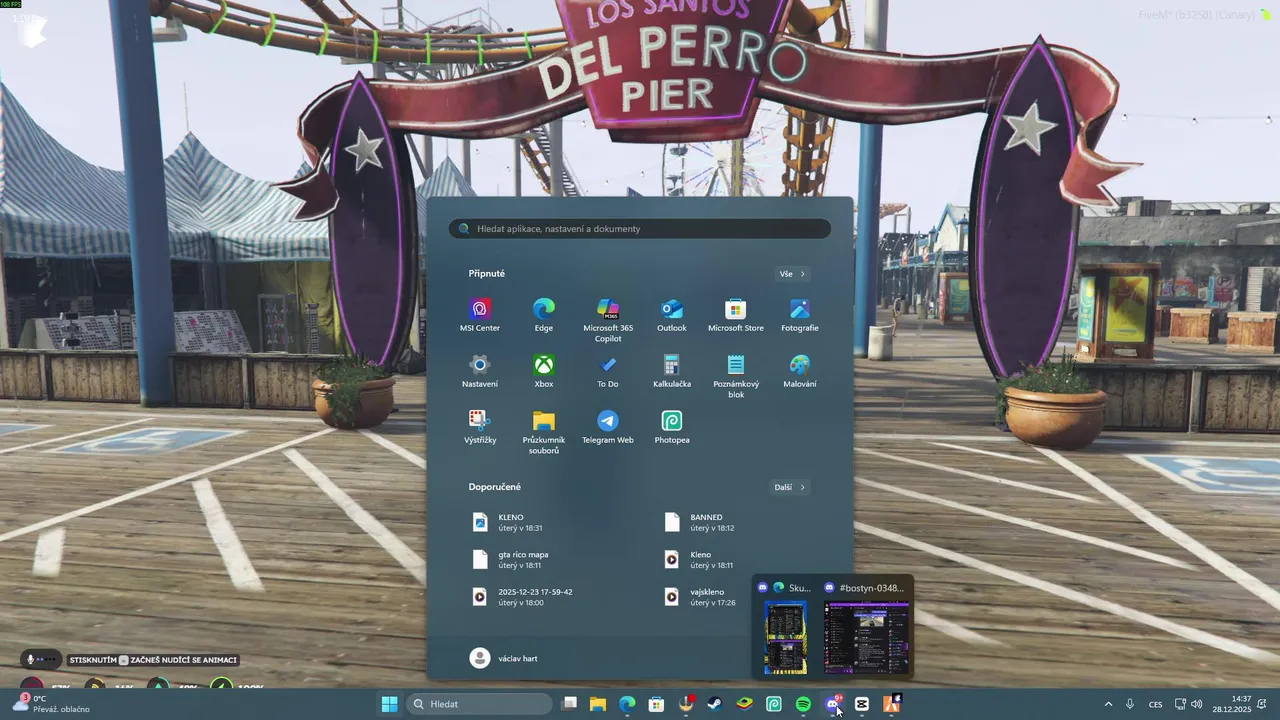Image resolution: width=1280 pixels, height=720 pixels.
Task: Open volume control speaker icon in tray
Action: click(x=1196, y=704)
